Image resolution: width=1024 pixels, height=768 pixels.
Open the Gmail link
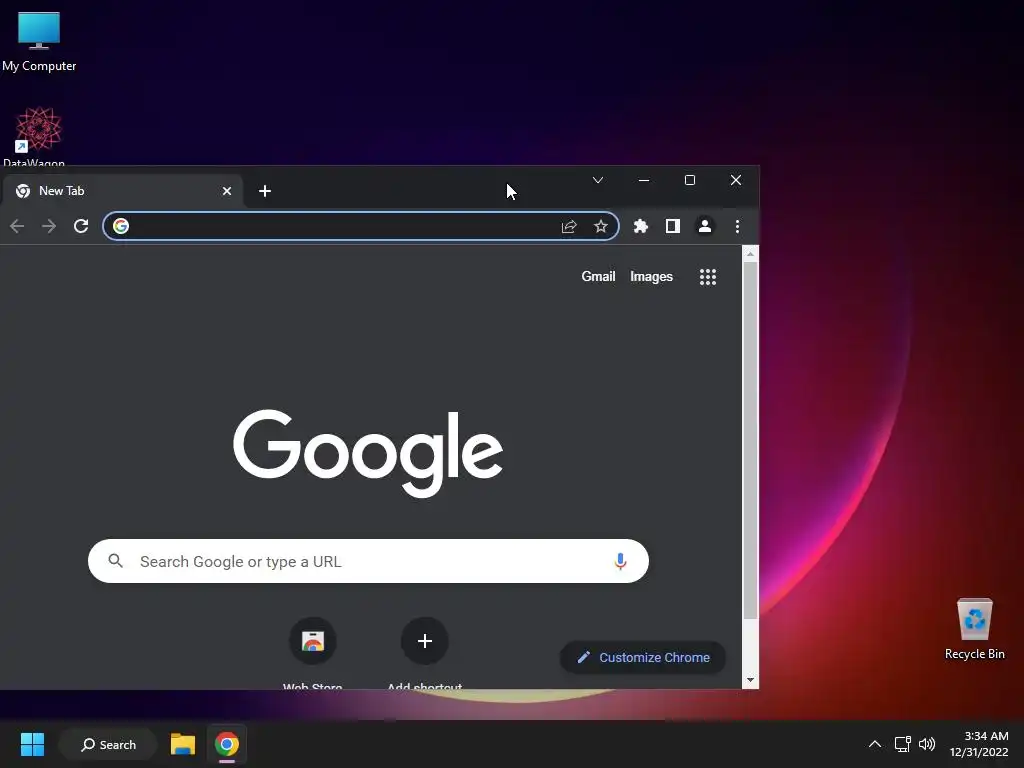598,277
